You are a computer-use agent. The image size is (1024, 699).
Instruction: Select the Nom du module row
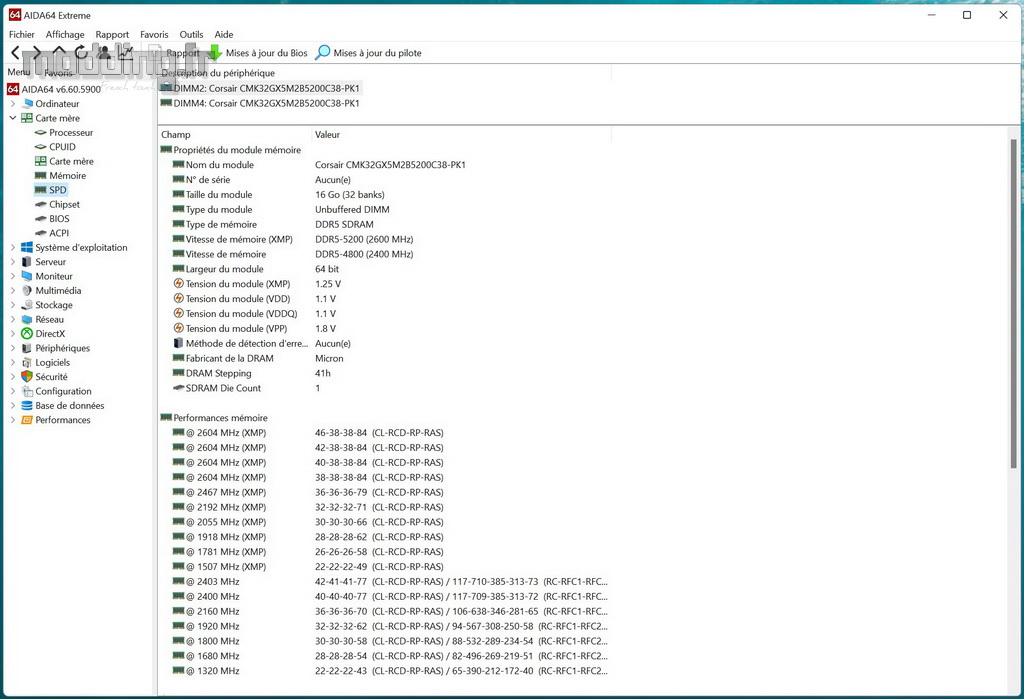[x=385, y=165]
